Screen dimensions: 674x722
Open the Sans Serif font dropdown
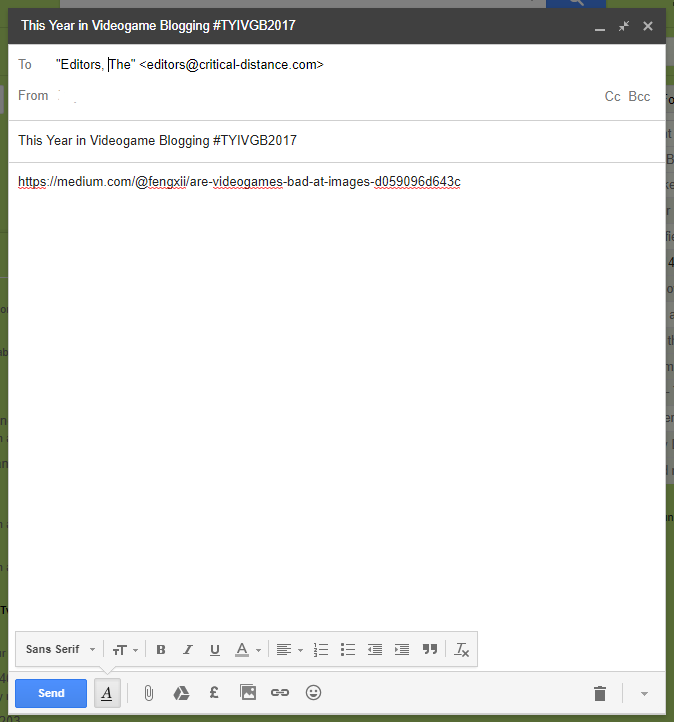[60, 649]
